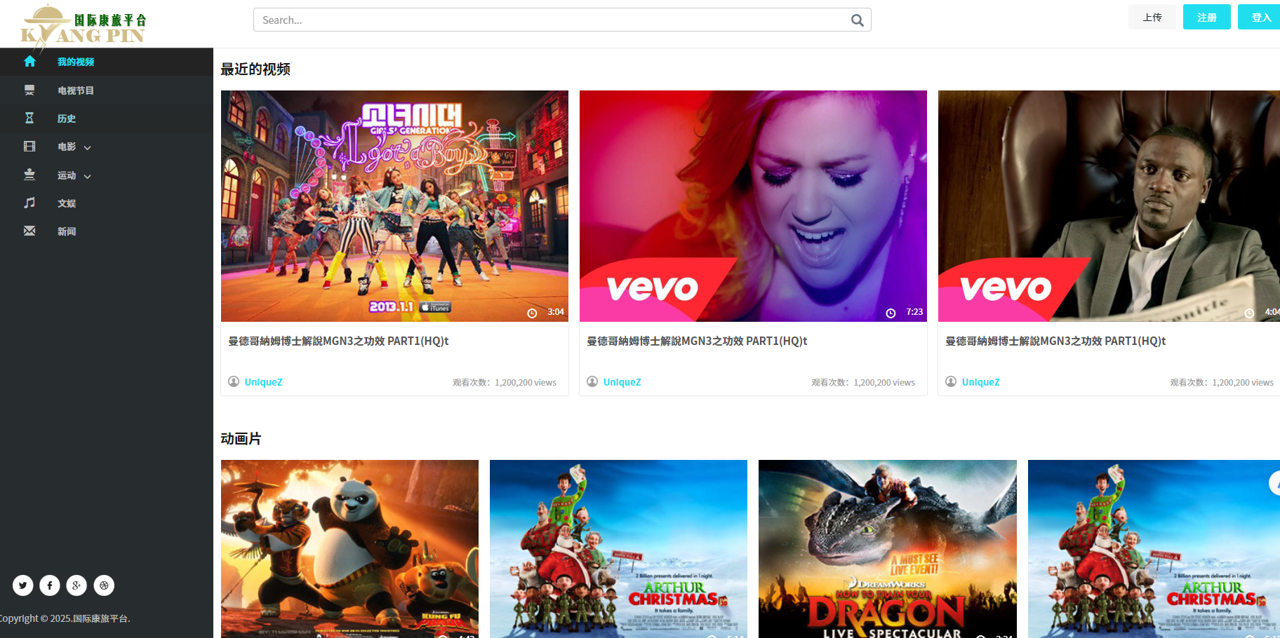
Task: Click the music note icon for 文娱
Action: tap(30, 203)
